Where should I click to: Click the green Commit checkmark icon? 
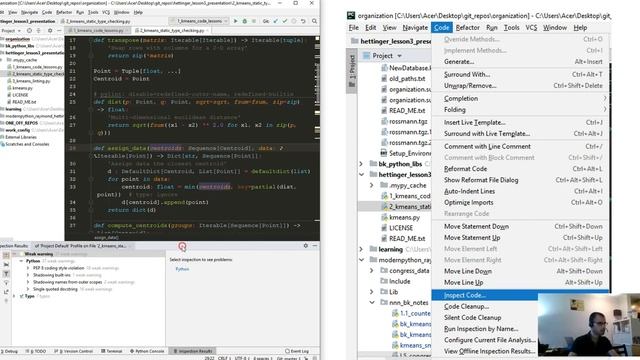click(x=284, y=21)
